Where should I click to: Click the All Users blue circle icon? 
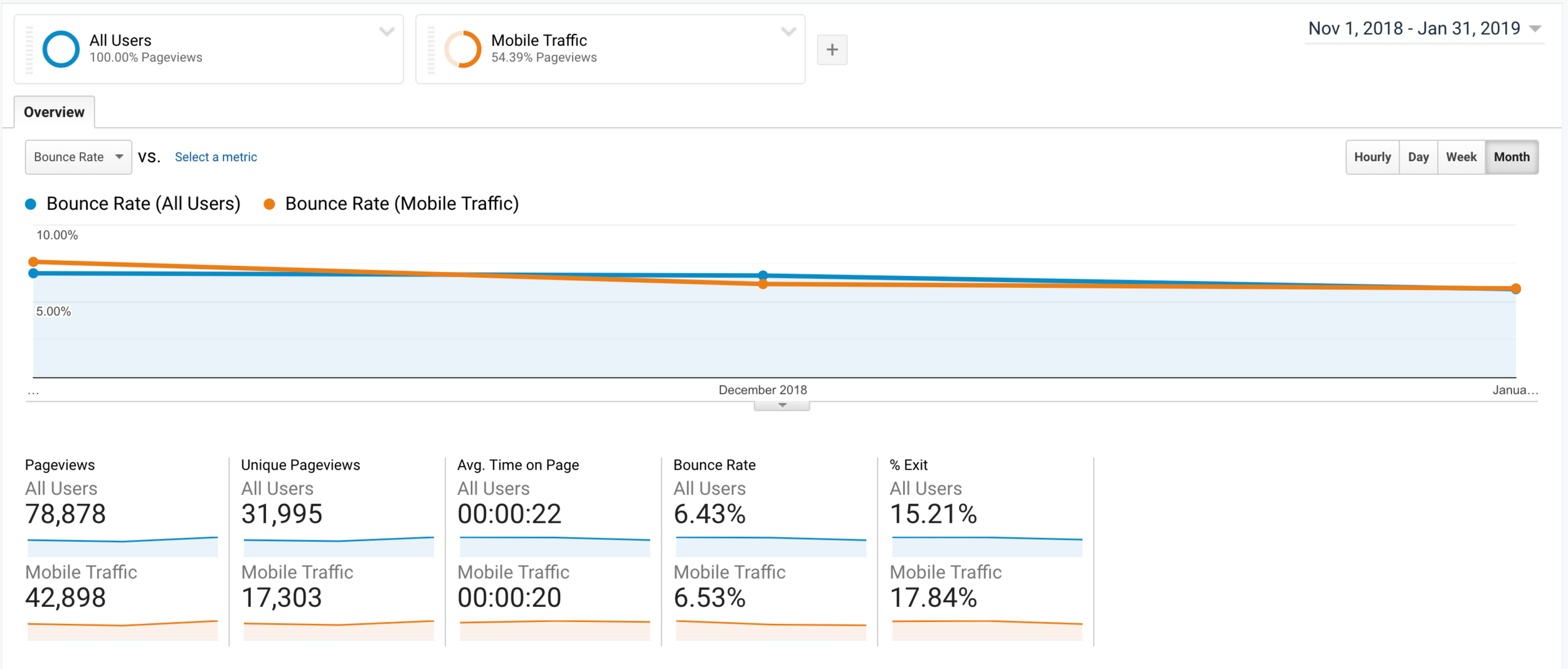[x=61, y=49]
